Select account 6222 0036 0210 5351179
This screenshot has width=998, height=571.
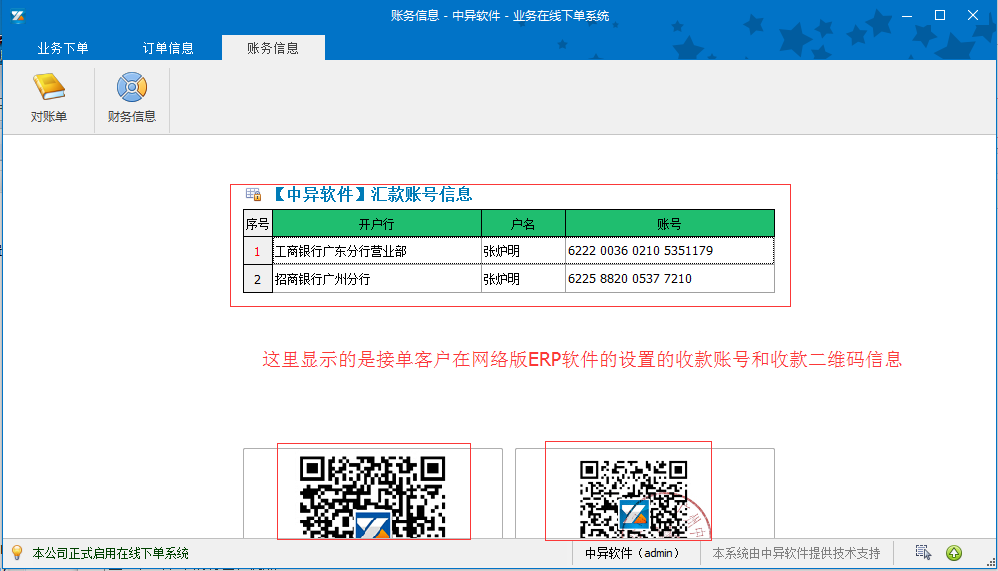[x=670, y=251]
